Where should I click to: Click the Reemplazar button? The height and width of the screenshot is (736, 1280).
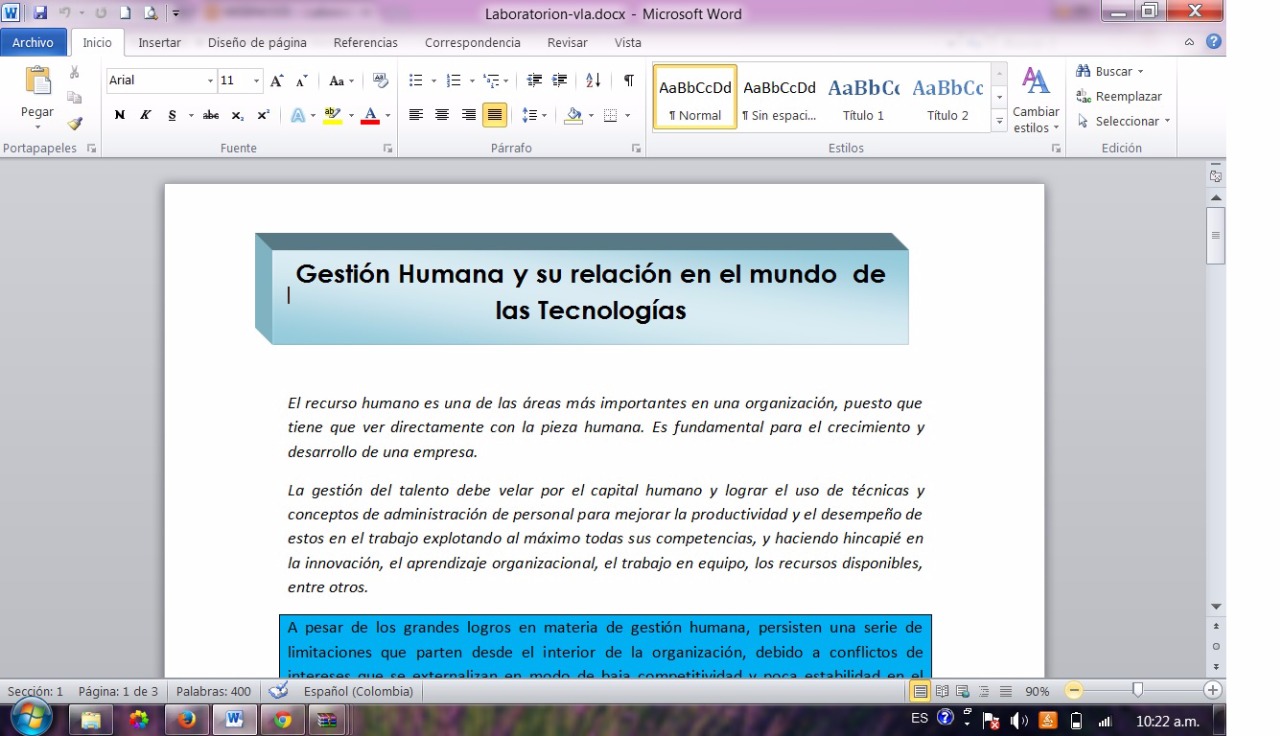pyautogui.click(x=1120, y=97)
